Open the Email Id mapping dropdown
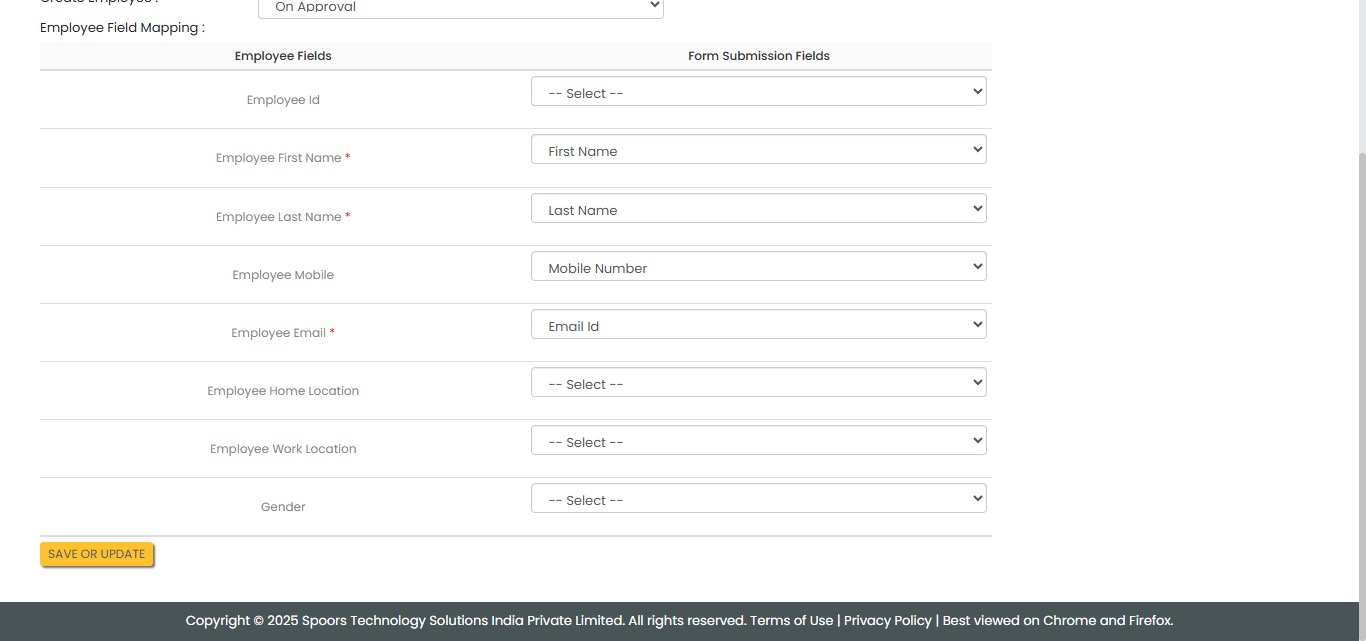This screenshot has width=1366, height=641. 758,325
